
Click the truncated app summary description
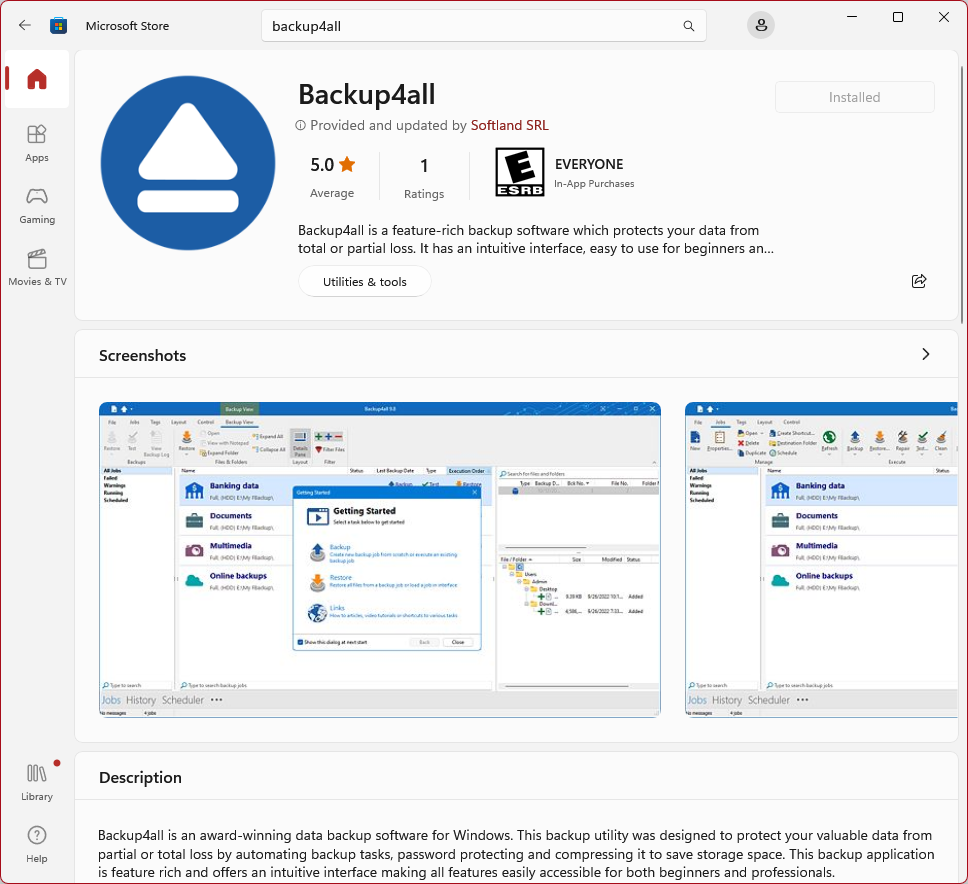pos(535,240)
